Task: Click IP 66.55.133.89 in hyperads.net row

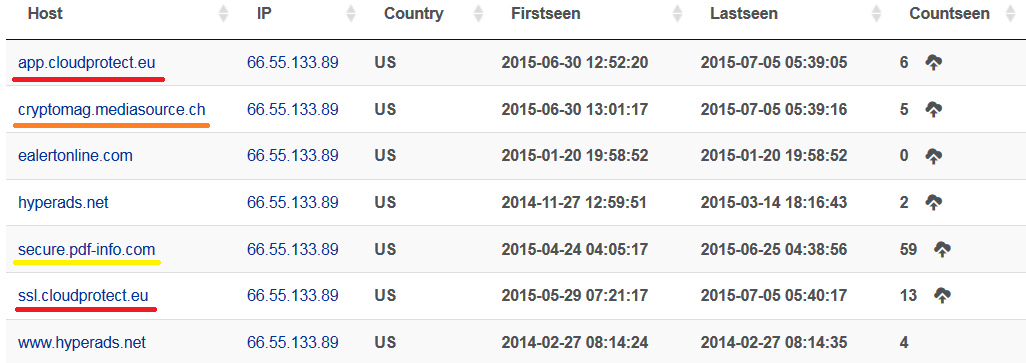Action: 292,203
